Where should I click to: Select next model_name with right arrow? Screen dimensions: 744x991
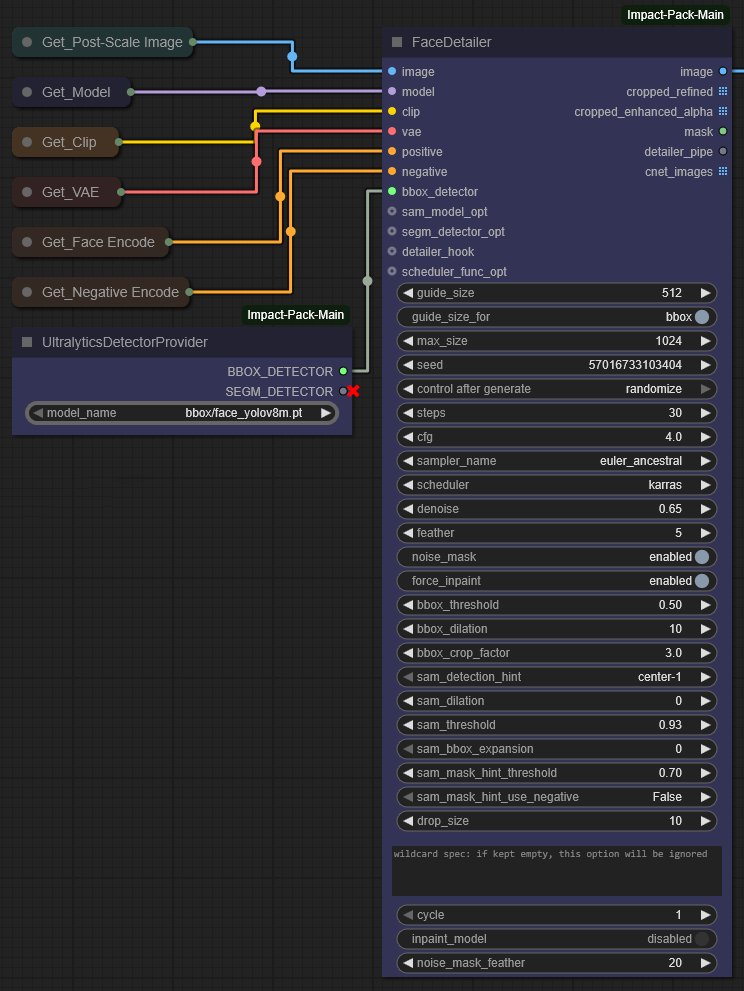click(x=326, y=413)
